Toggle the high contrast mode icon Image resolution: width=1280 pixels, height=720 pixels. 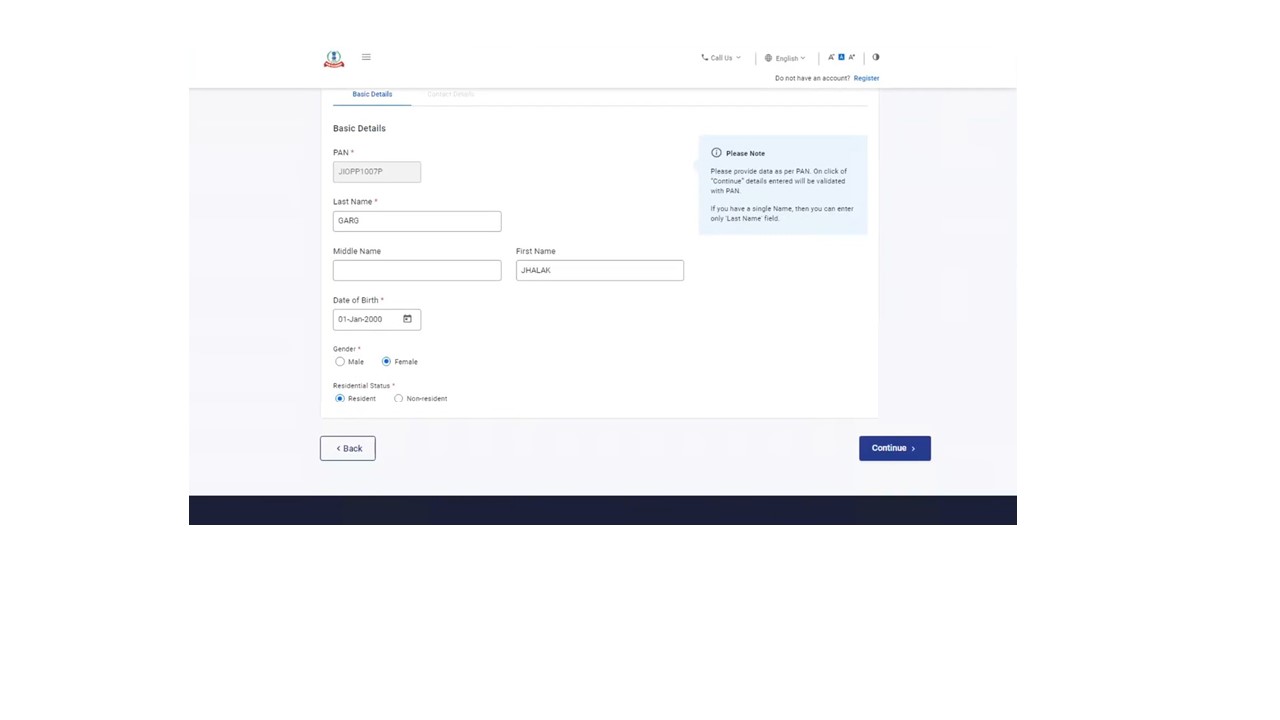(876, 57)
